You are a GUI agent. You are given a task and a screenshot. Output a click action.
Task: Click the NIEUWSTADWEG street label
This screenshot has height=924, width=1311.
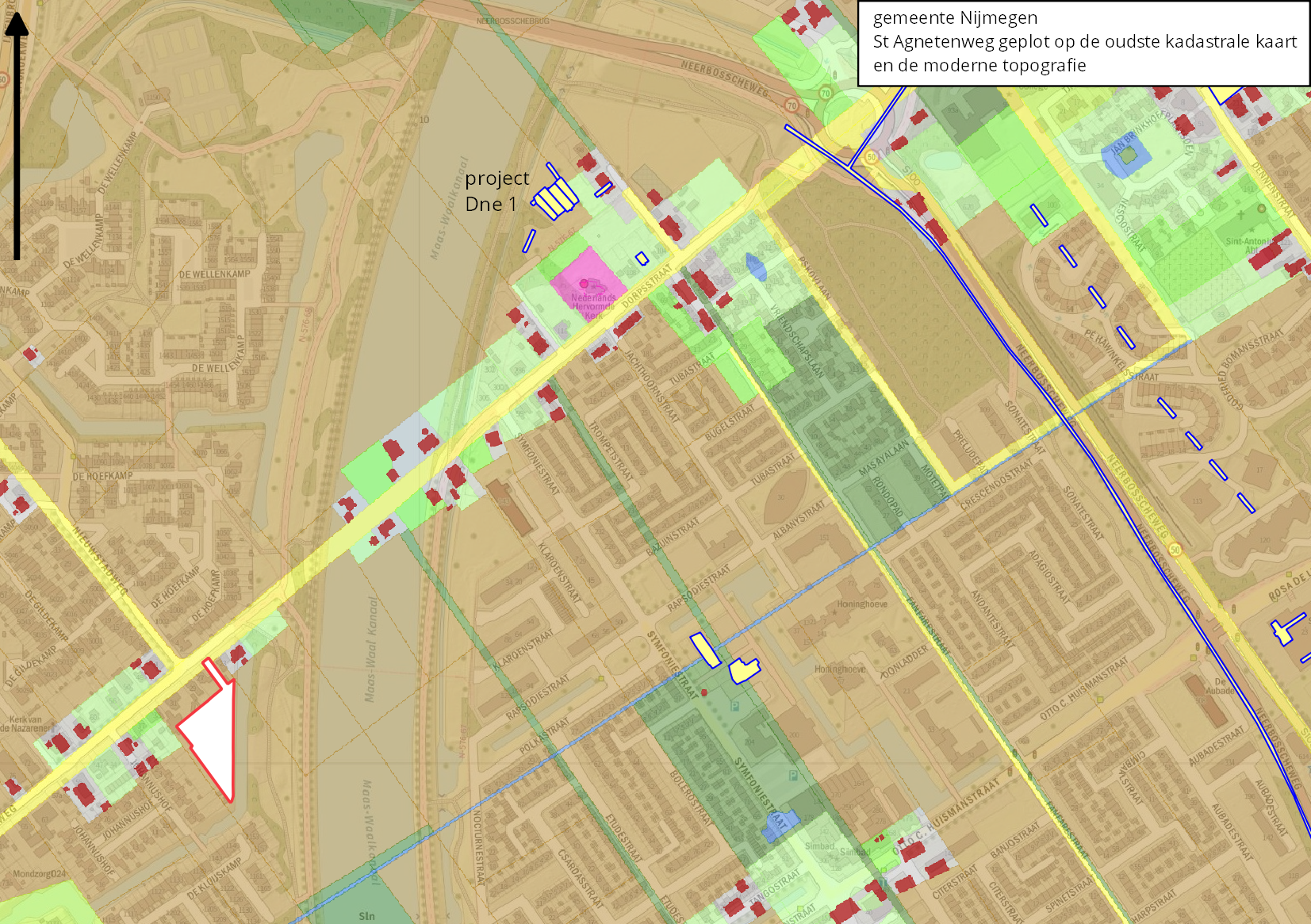100,559
